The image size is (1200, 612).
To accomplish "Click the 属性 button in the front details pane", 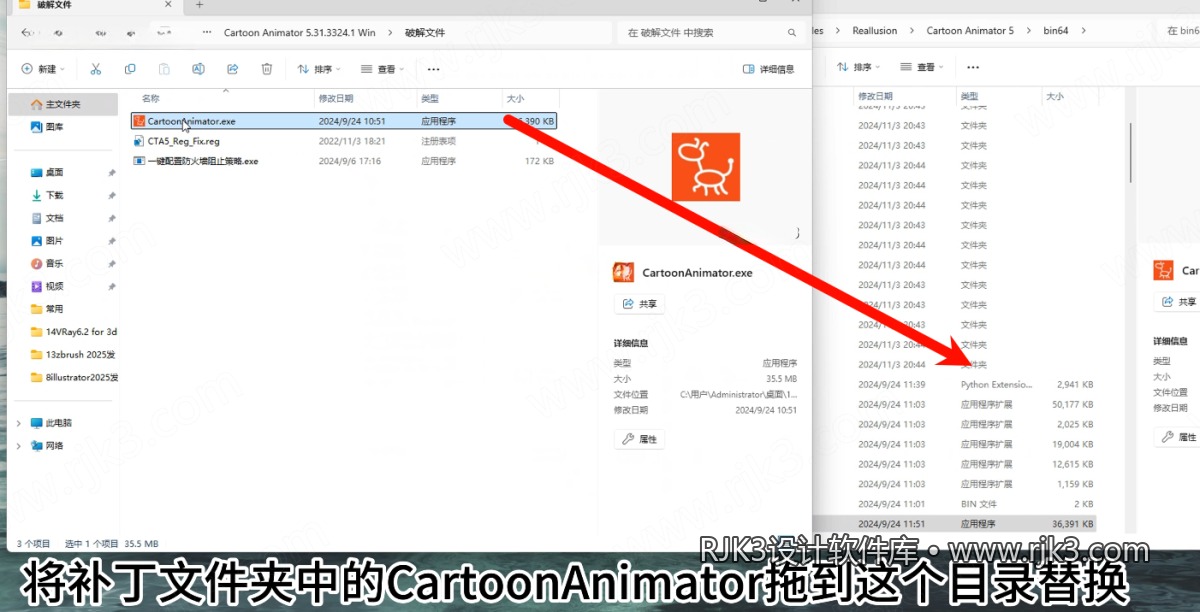I will pyautogui.click(x=640, y=439).
